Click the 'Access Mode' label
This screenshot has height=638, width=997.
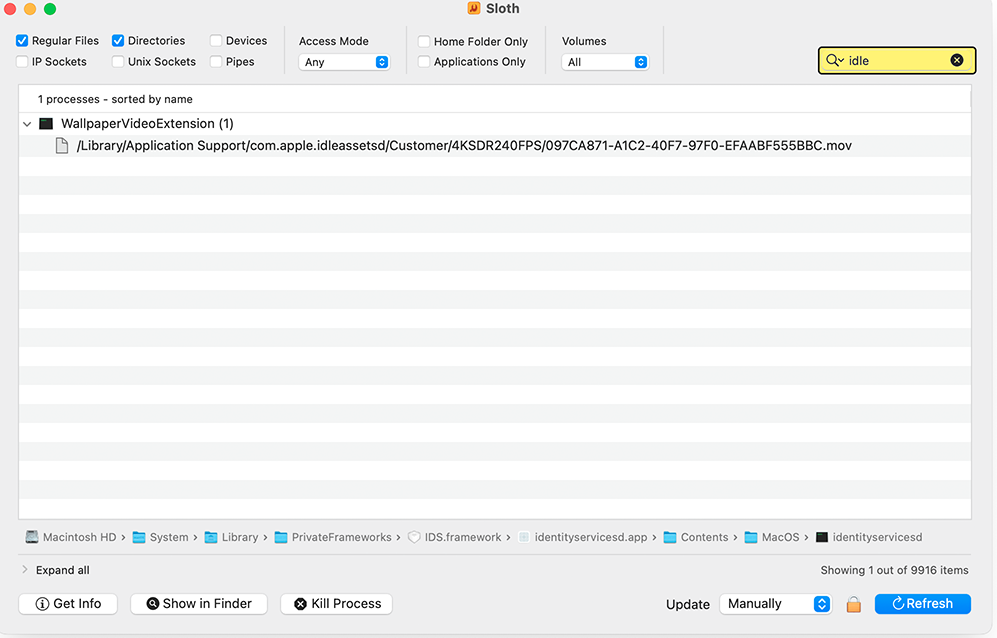334,41
